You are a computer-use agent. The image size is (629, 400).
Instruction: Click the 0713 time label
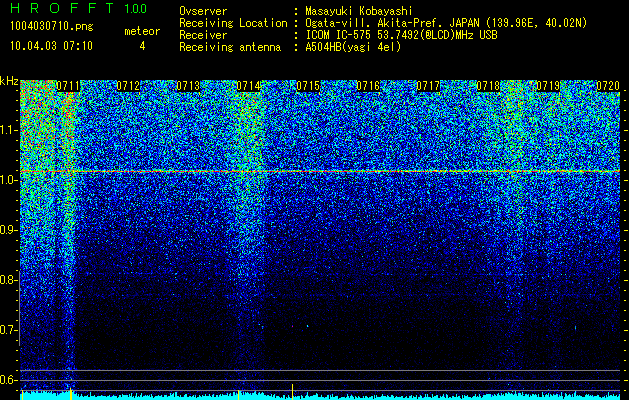click(188, 86)
